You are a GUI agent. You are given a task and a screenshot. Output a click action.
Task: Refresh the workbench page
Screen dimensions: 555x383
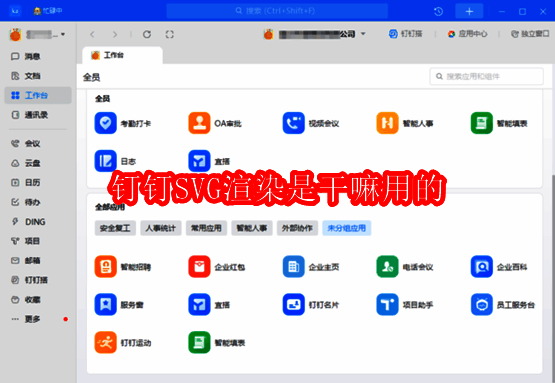(147, 34)
